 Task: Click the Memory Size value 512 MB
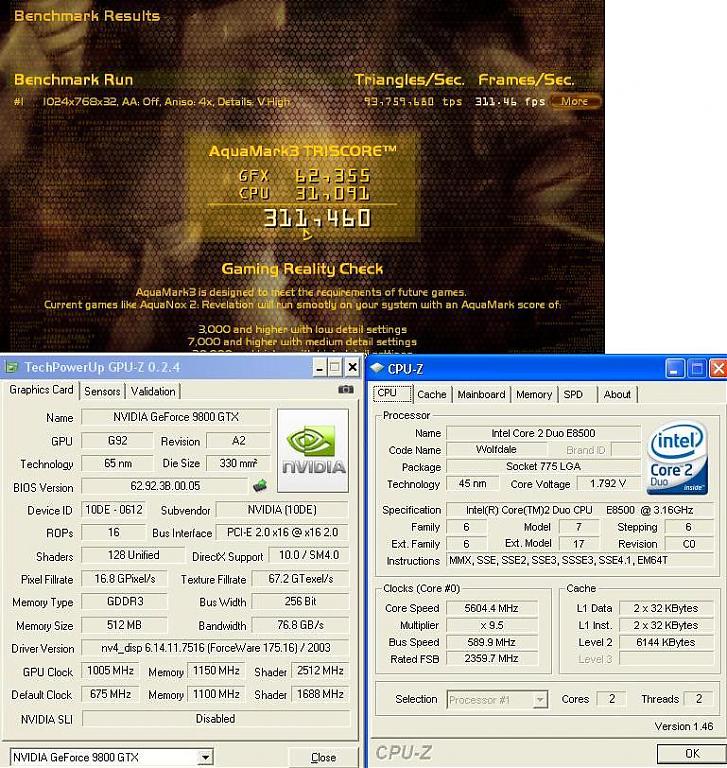click(124, 625)
